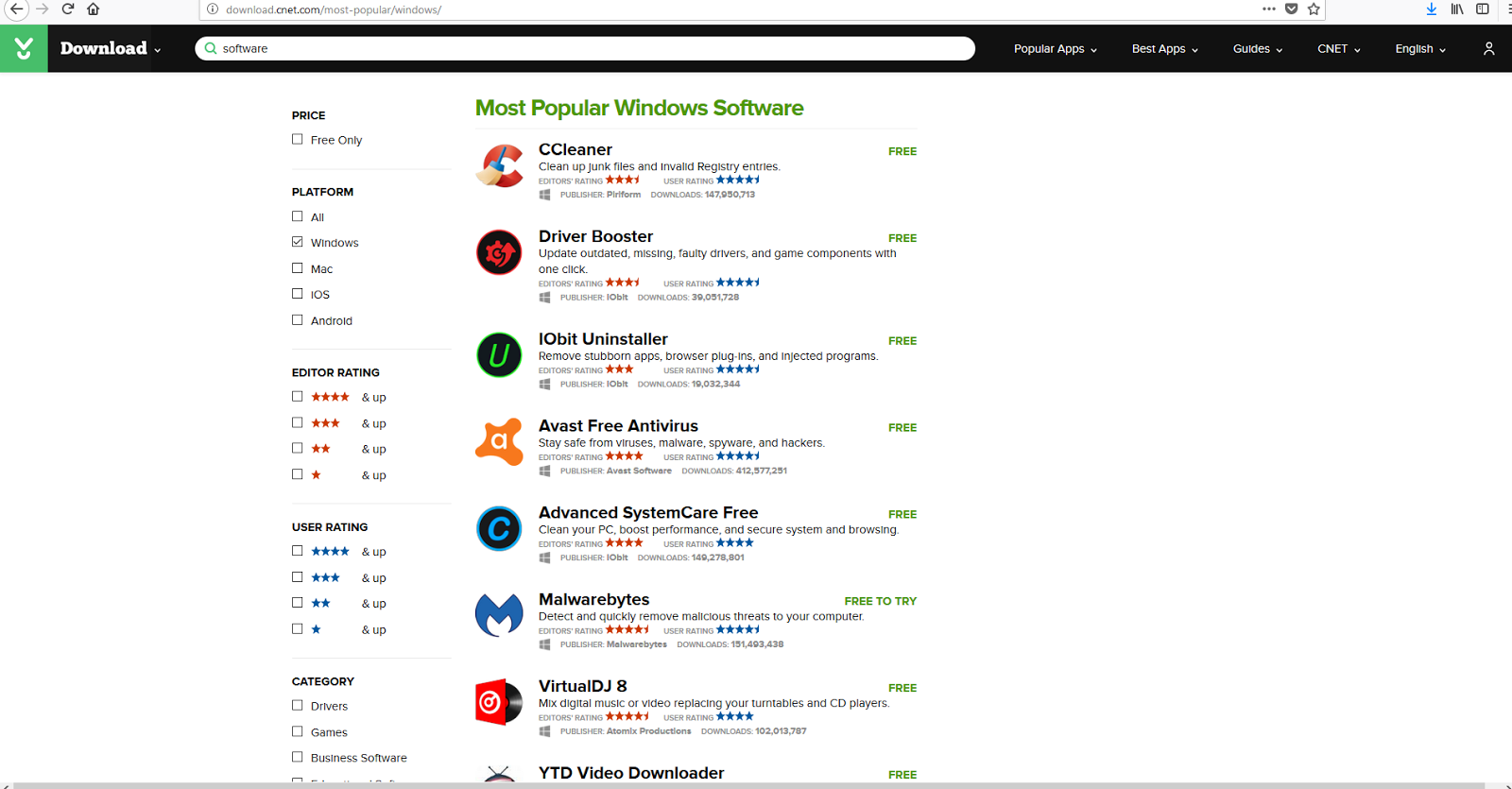The width and height of the screenshot is (1512, 789).
Task: Open browser downloads arrow icon
Action: [1431, 9]
